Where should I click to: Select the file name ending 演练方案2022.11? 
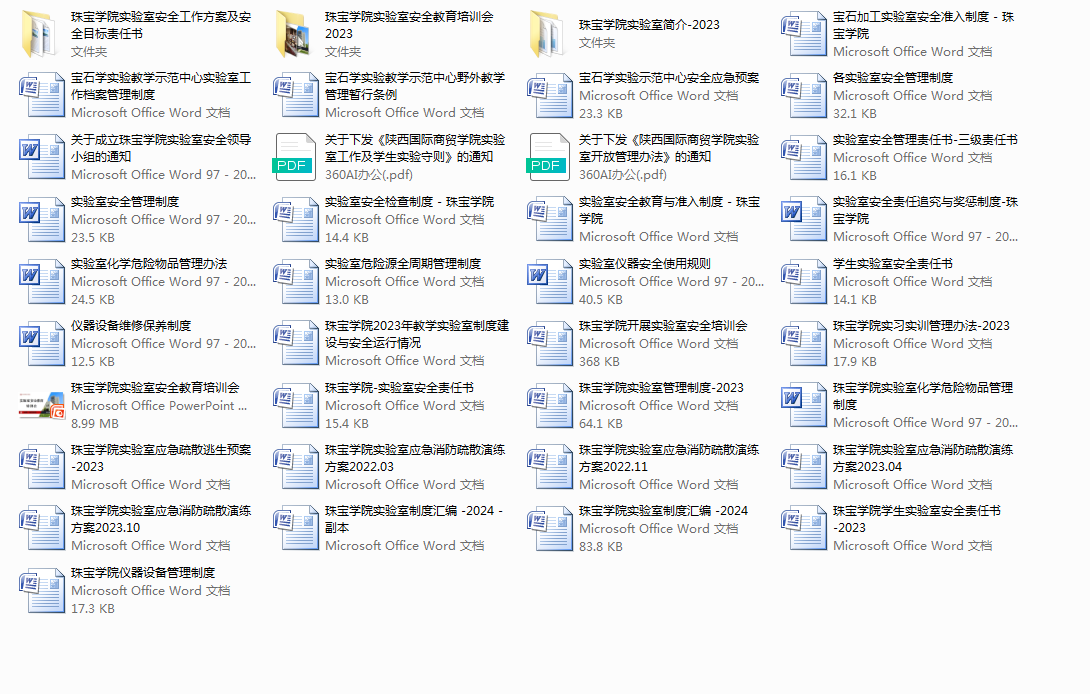[x=669, y=458]
